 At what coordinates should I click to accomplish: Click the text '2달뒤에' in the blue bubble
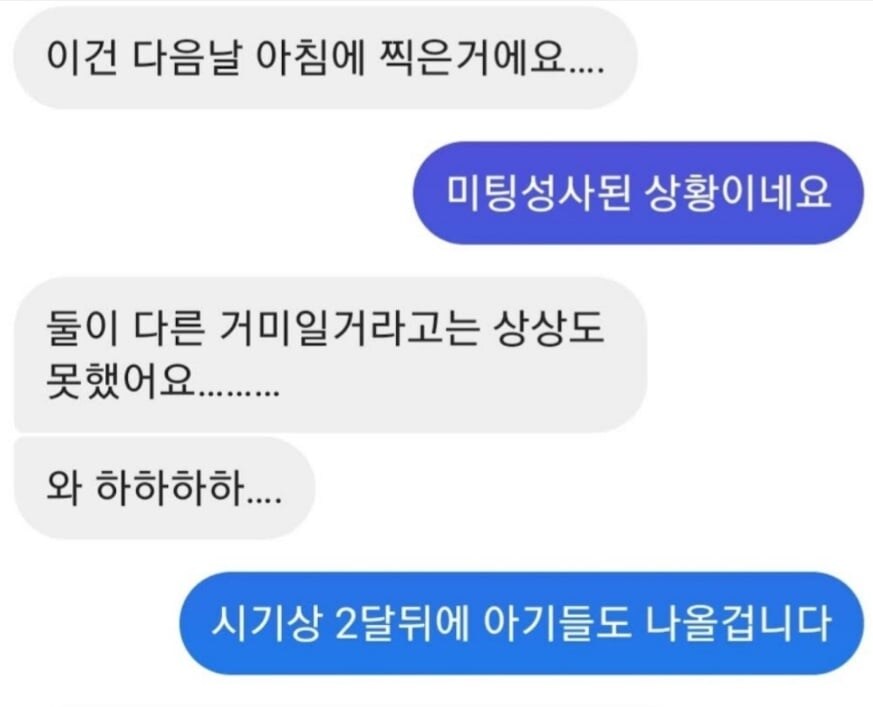404,623
